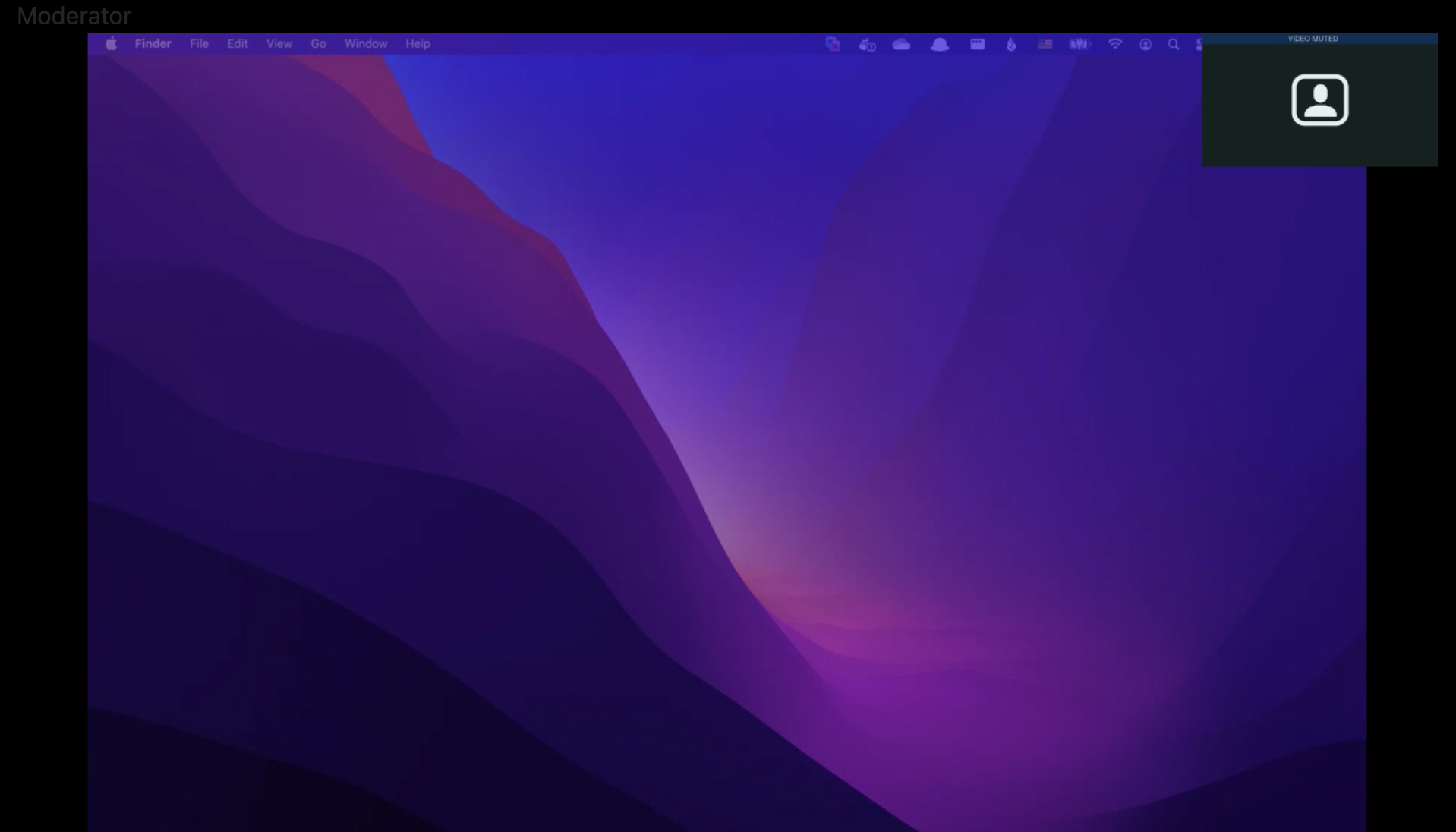Click the flame menu bar icon
This screenshot has height=832, width=1456.
(x=1011, y=45)
